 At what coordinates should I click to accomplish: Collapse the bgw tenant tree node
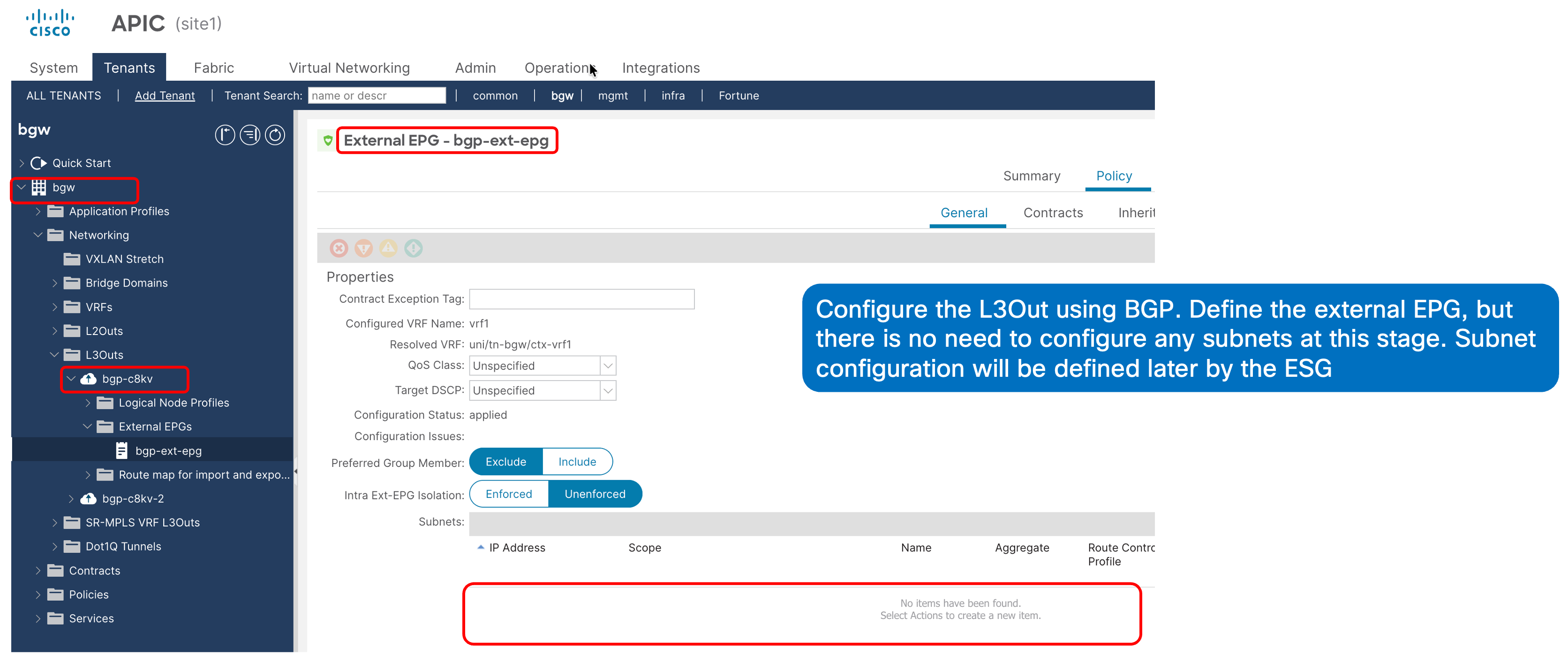21,188
